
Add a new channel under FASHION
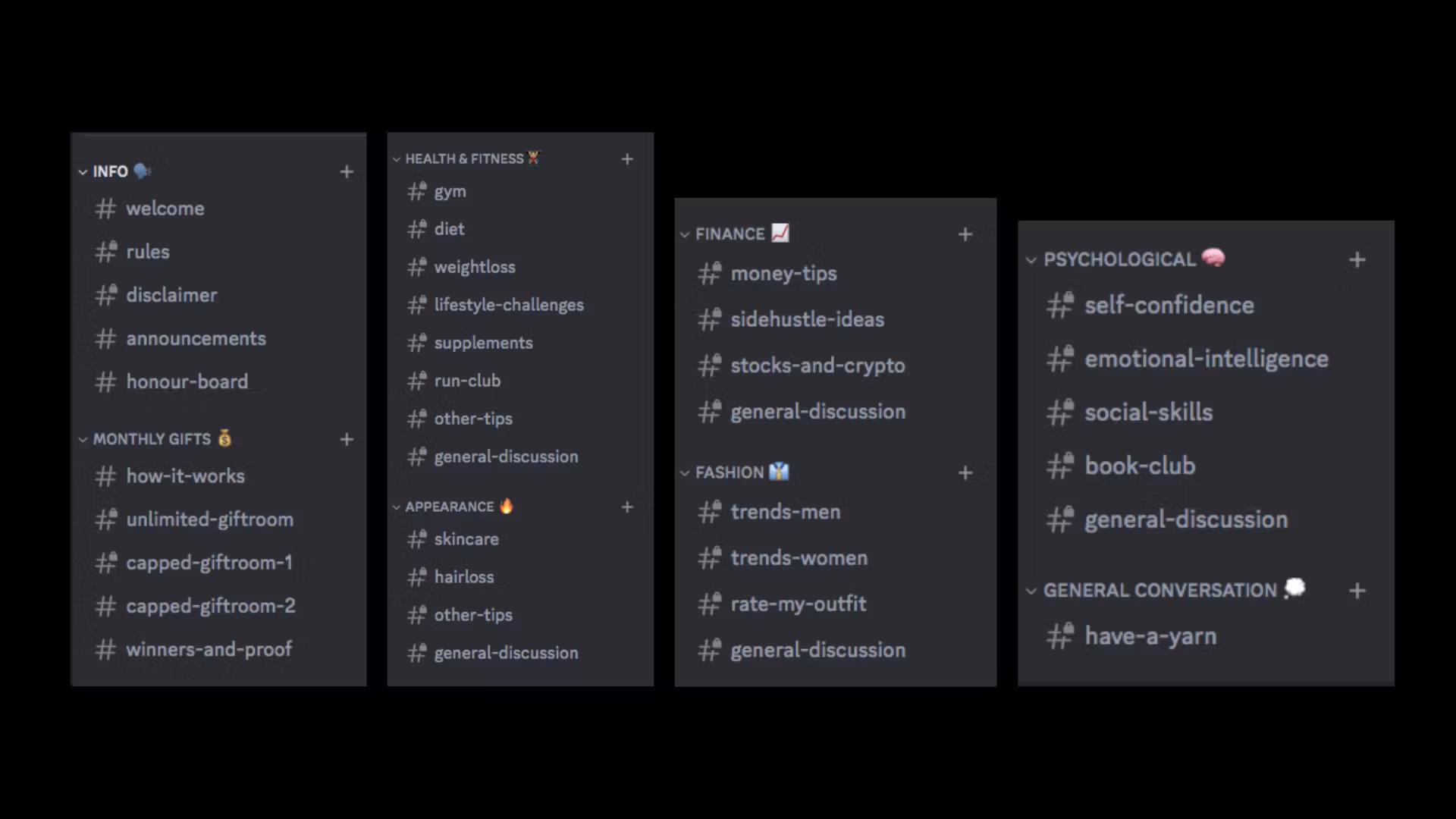965,473
